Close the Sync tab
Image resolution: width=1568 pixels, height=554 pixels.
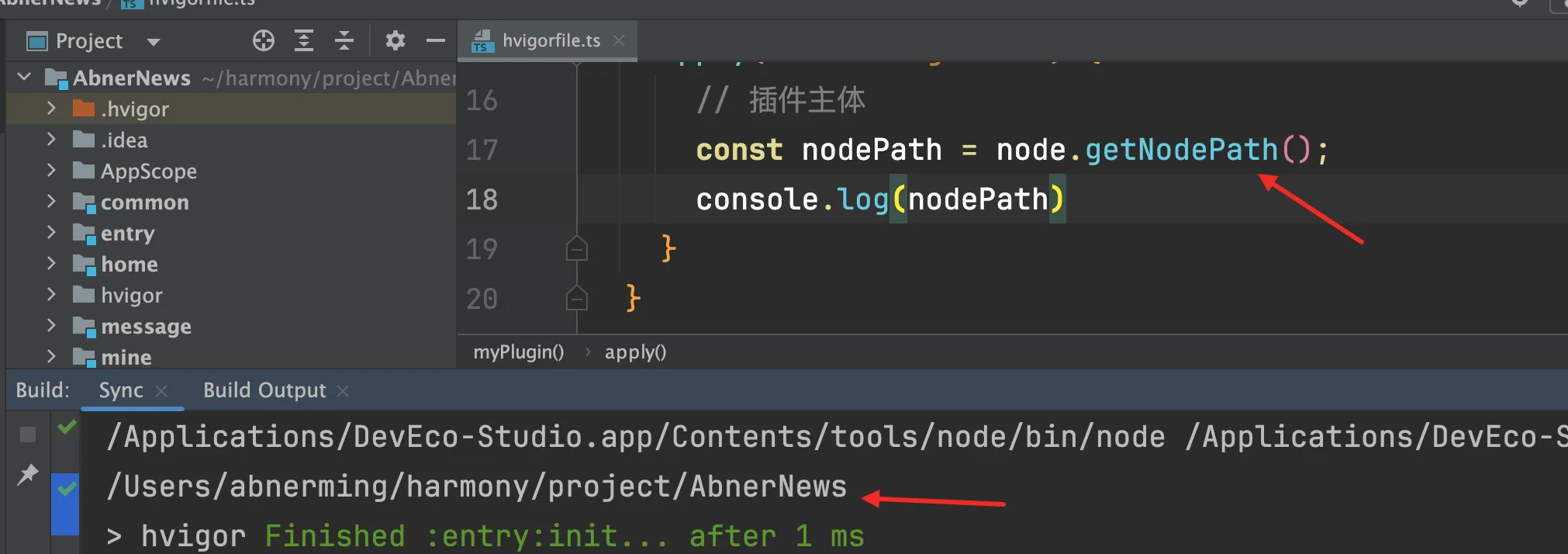pos(161,391)
